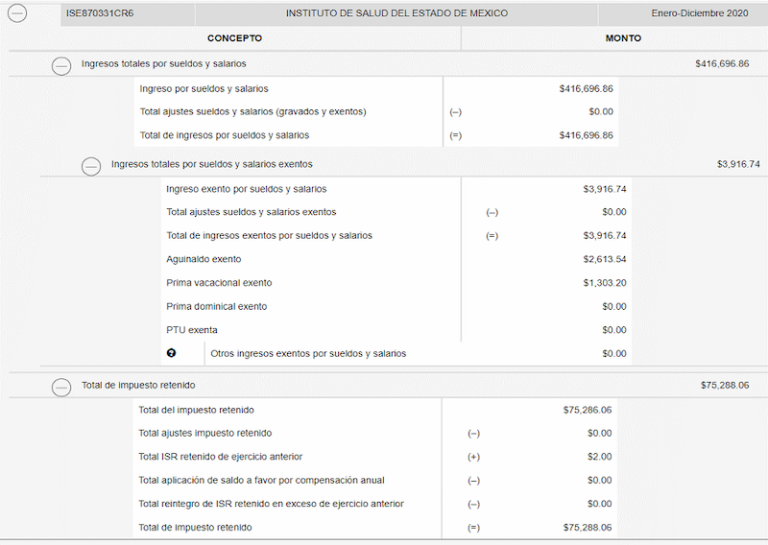Viewport: 768px width, 545px height.
Task: Click Ingreso exento por sueldos y salarios
Action: tap(246, 189)
